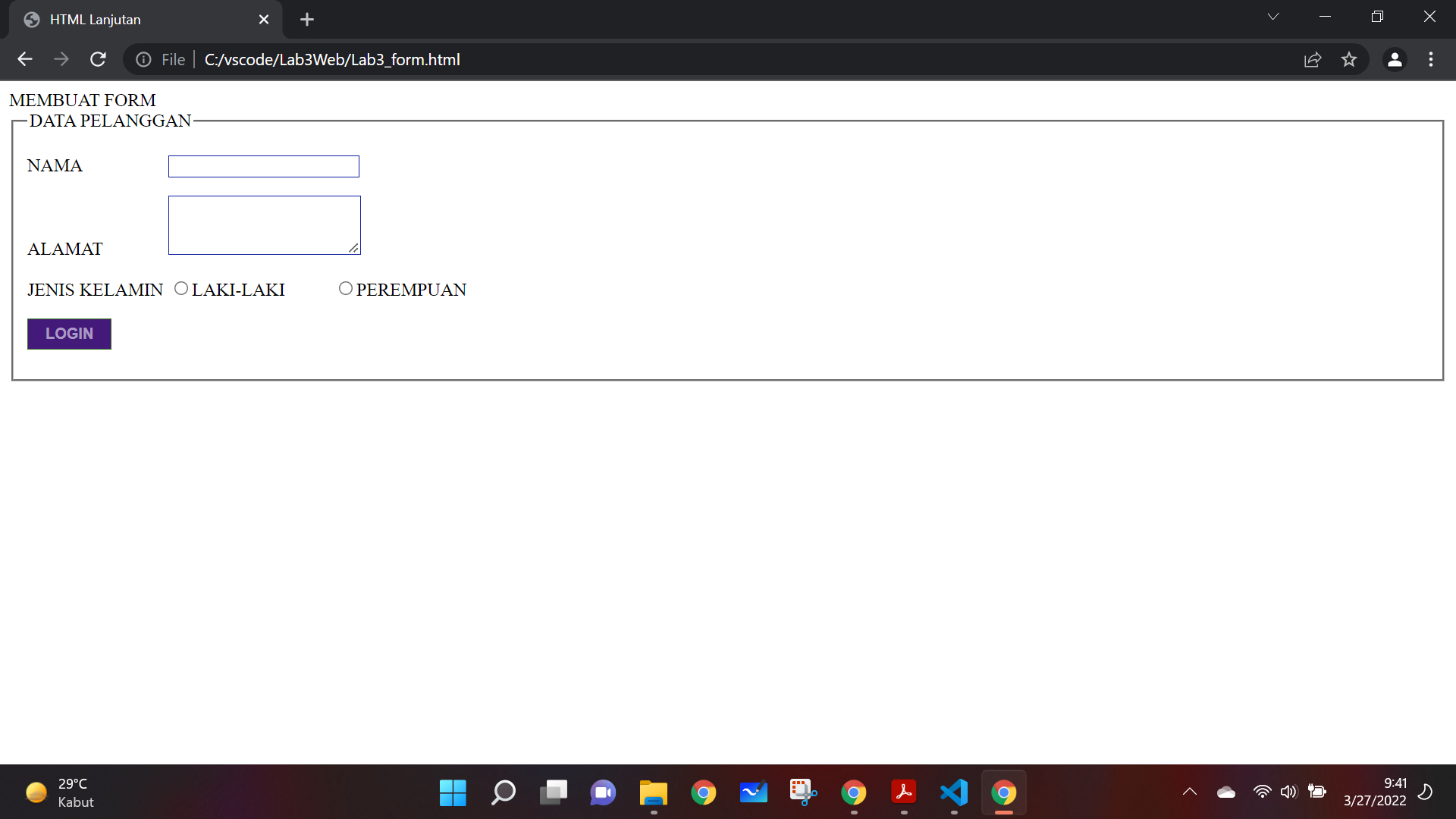Expand the tab search chevron

[x=1273, y=16]
